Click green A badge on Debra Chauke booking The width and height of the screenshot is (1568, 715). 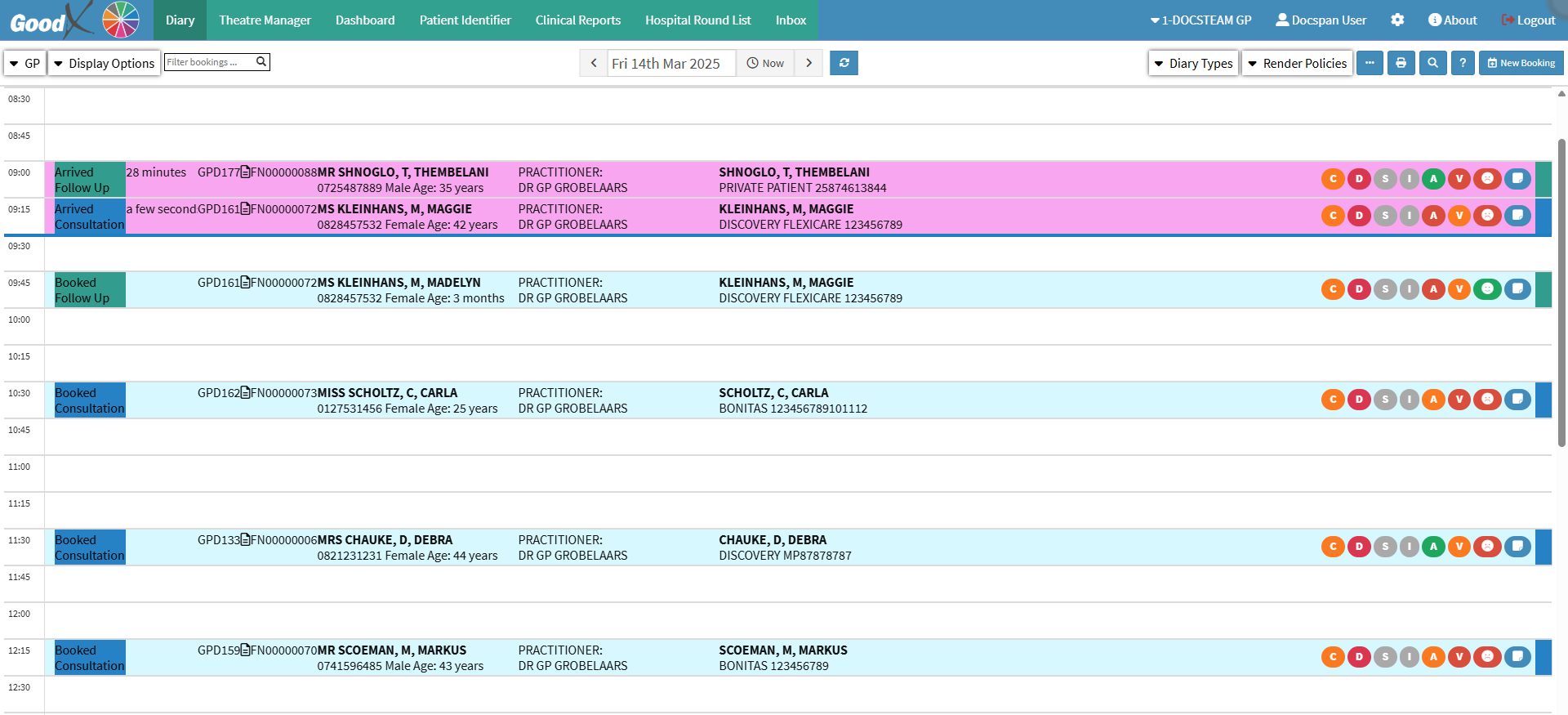[1433, 547]
